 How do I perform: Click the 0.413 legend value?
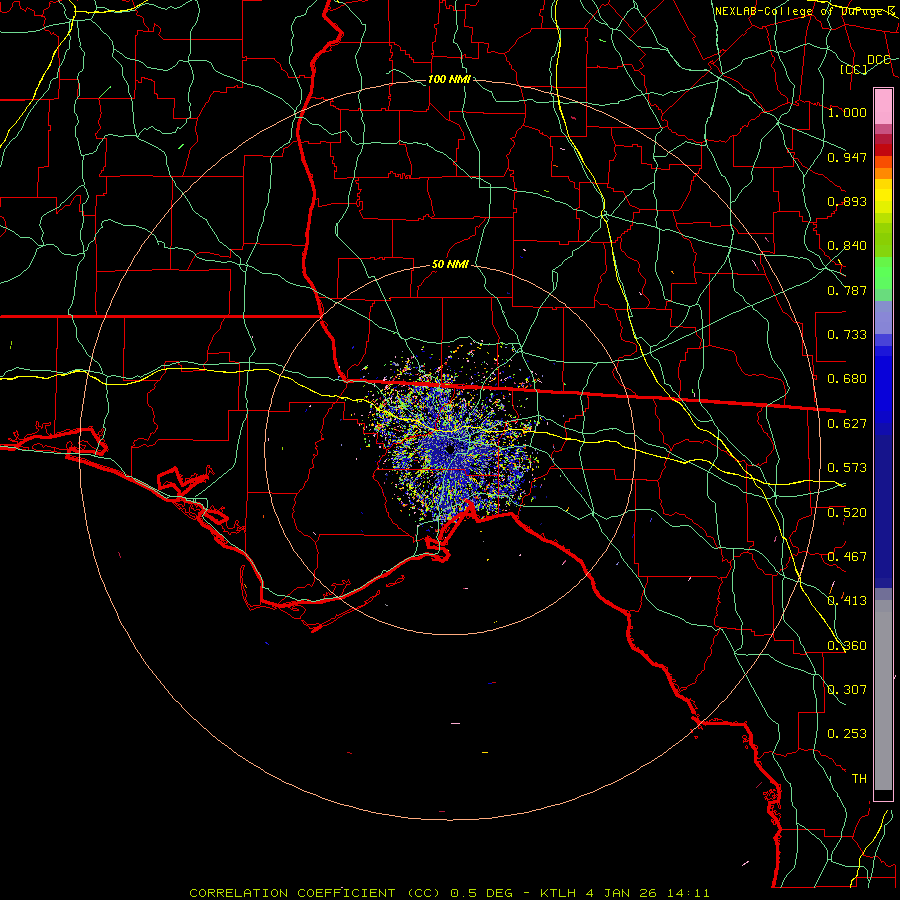click(x=847, y=601)
